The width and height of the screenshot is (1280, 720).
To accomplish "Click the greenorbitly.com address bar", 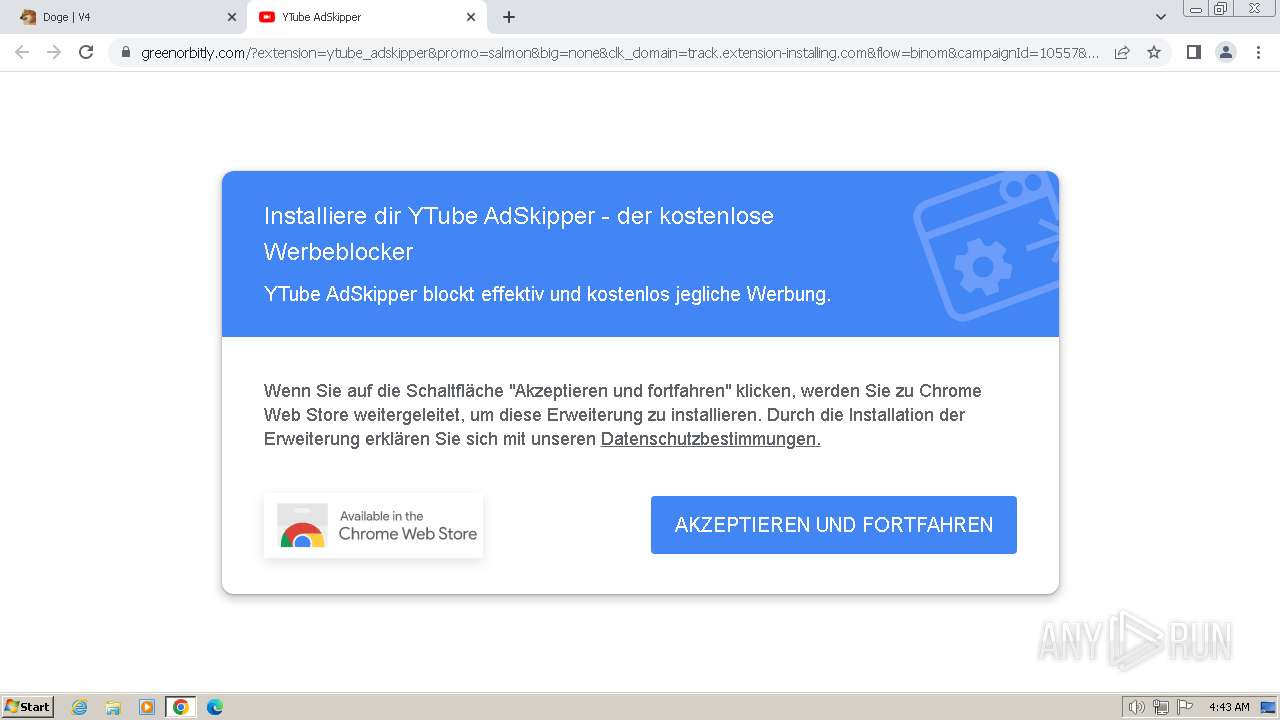I will [x=620, y=53].
